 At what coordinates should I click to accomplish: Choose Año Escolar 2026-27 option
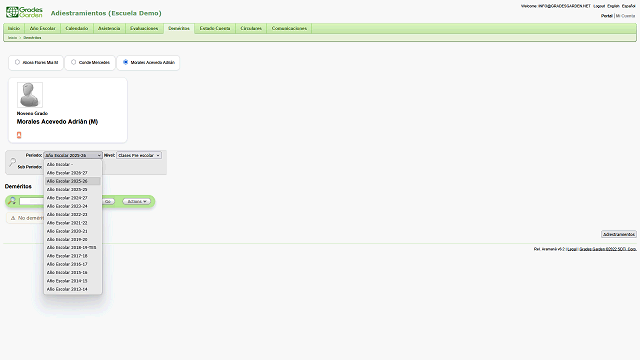pyautogui.click(x=73, y=173)
